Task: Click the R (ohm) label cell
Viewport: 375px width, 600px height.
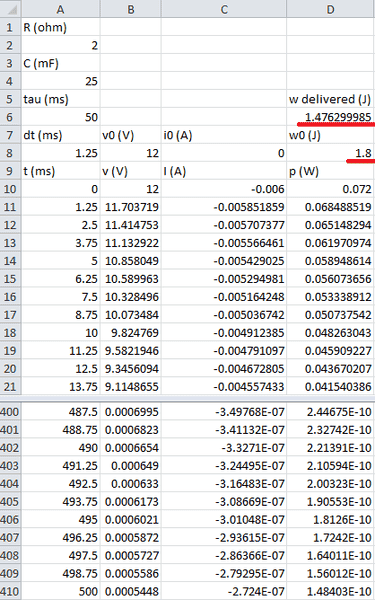Action: [60, 27]
